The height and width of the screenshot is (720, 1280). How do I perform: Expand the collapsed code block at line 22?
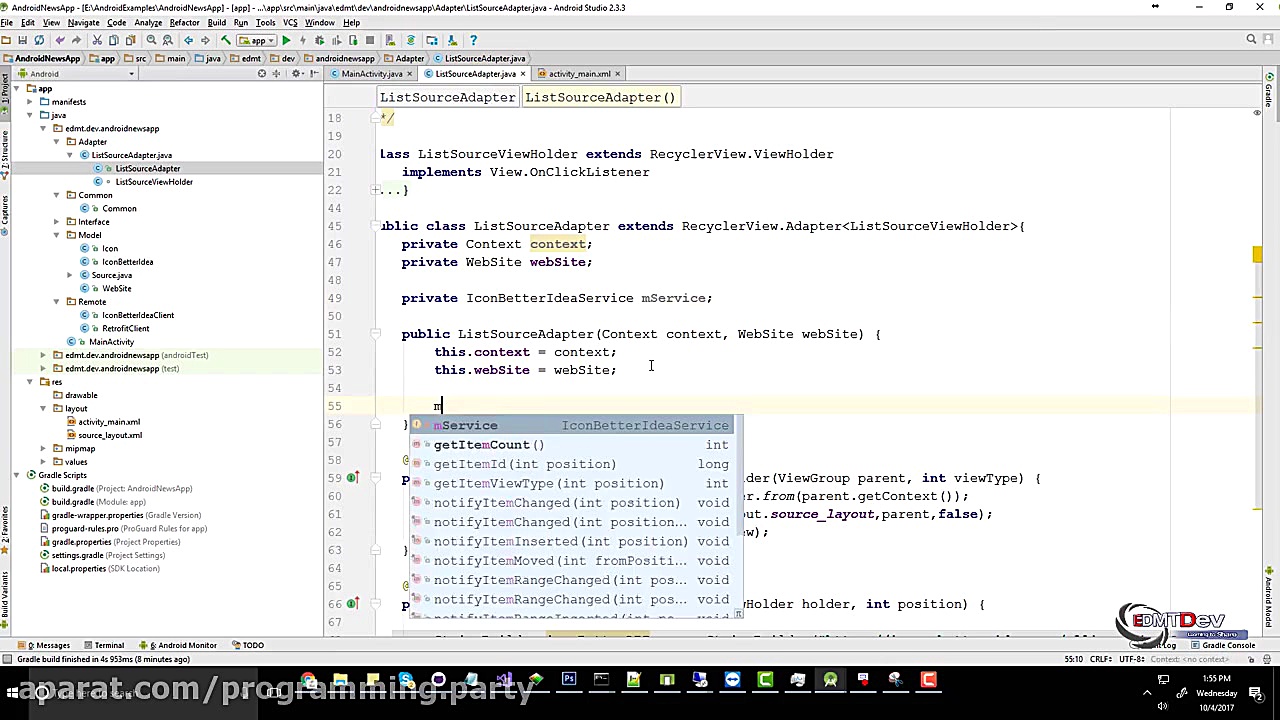point(376,190)
